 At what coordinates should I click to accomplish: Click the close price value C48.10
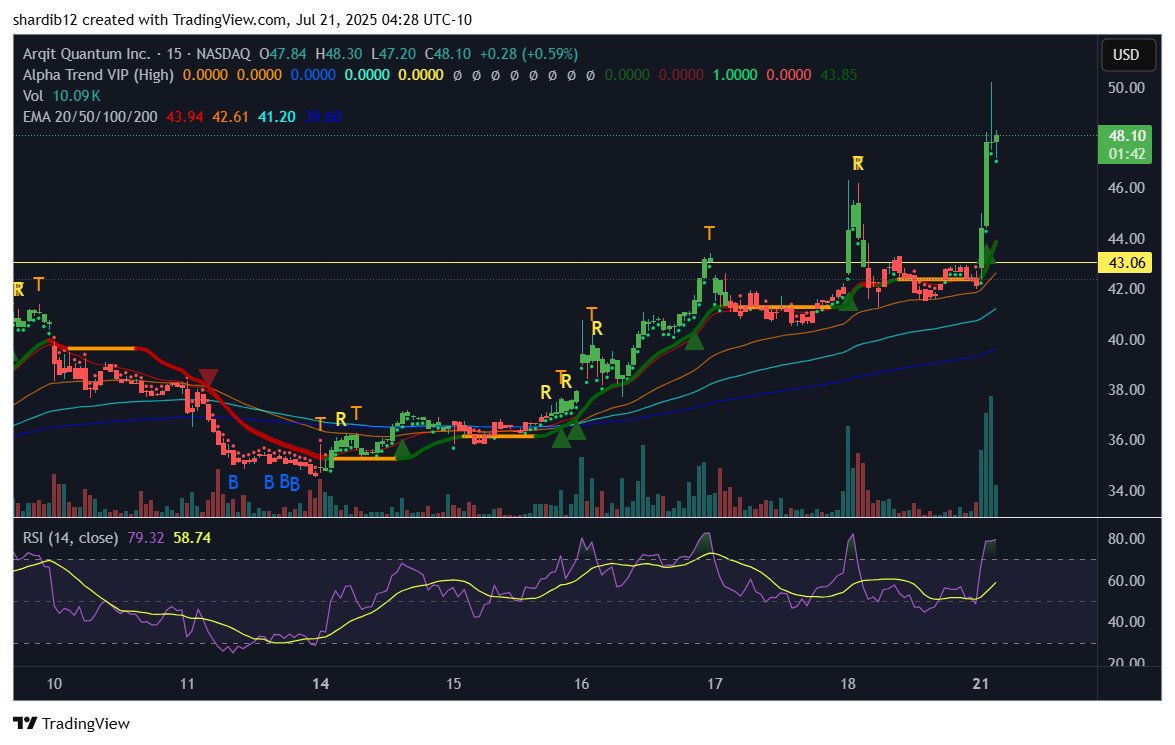tap(447, 54)
